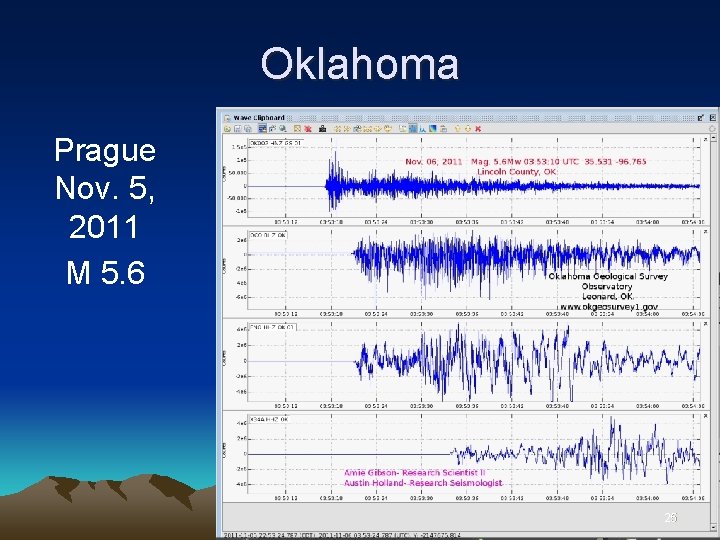The width and height of the screenshot is (720, 540).
Task: Close the third waveform panel
Action: [x=705, y=324]
